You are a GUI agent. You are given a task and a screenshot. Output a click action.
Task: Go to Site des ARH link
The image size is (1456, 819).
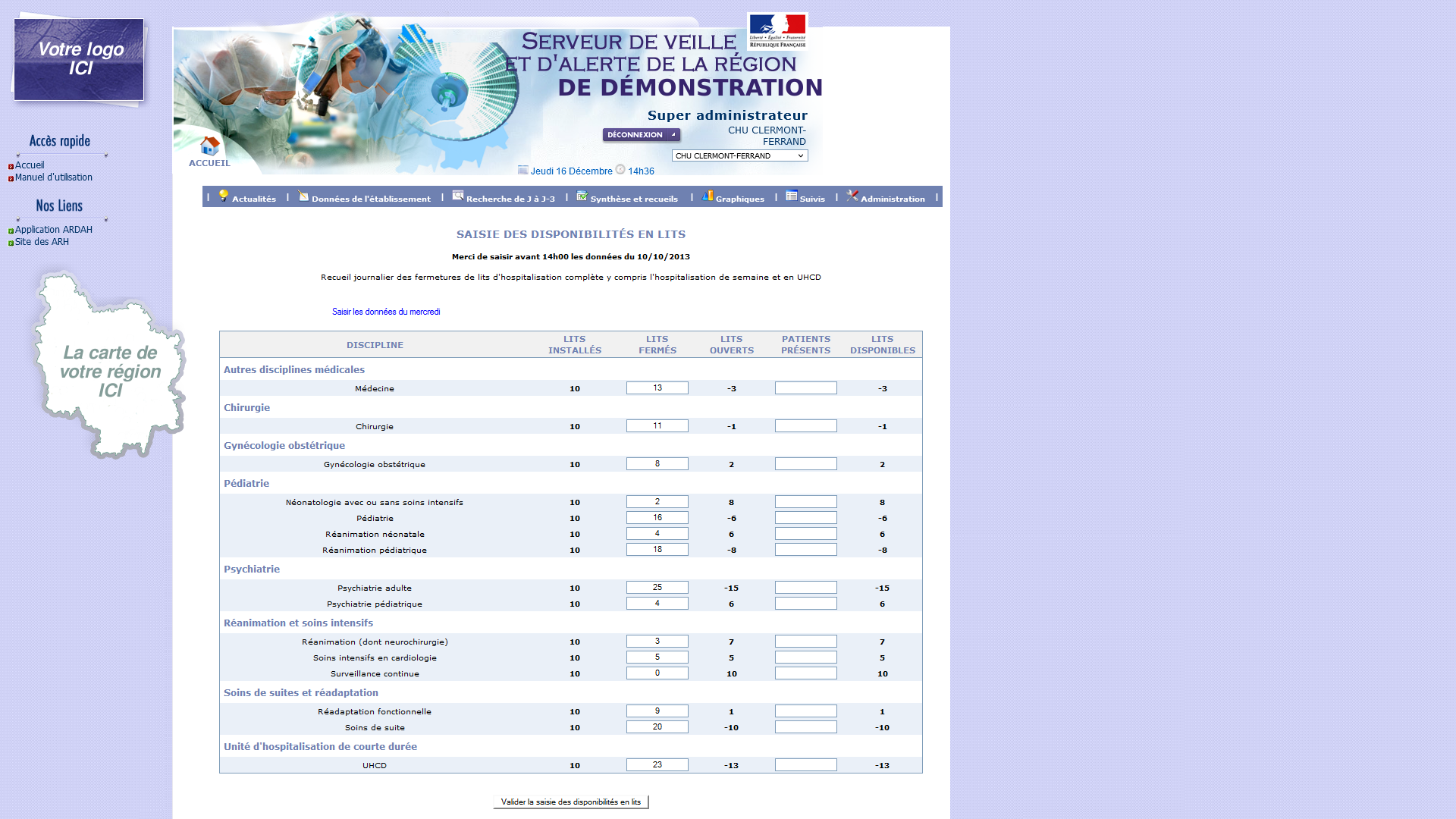(x=42, y=242)
